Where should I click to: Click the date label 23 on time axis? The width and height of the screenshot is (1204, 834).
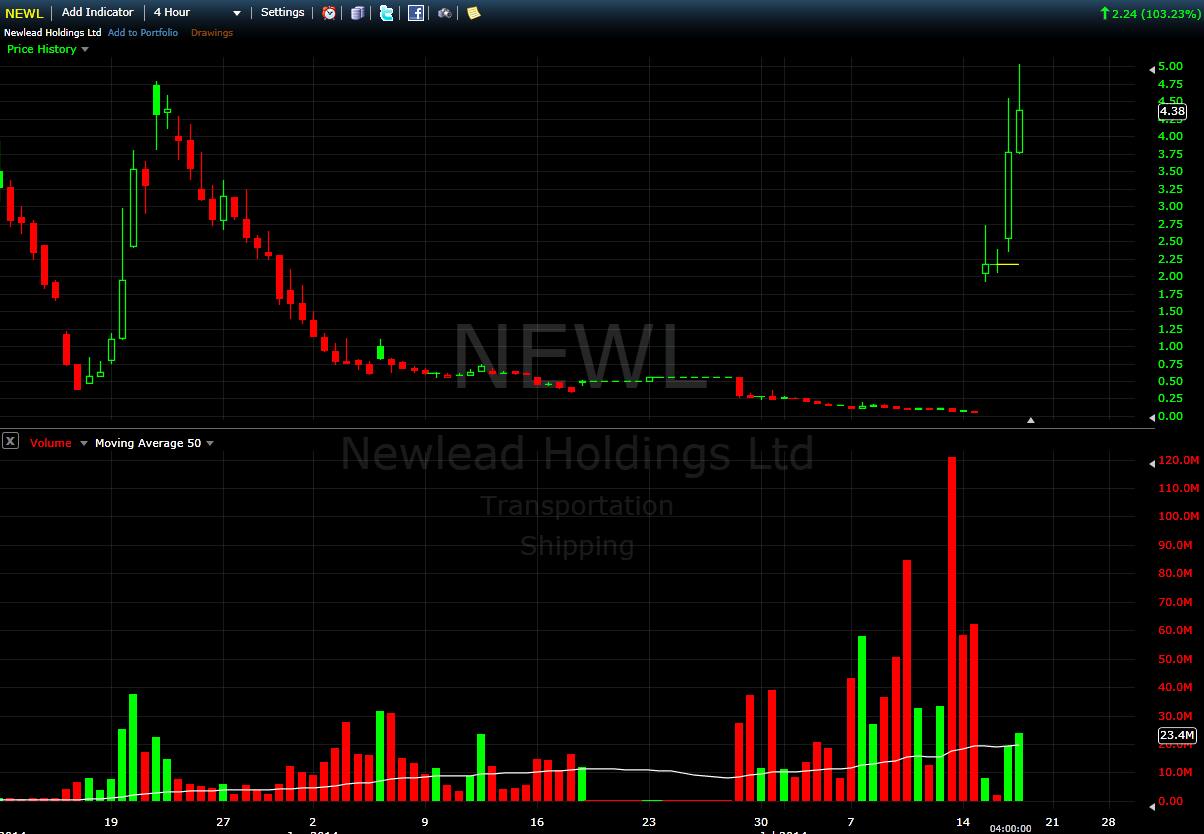tap(649, 822)
